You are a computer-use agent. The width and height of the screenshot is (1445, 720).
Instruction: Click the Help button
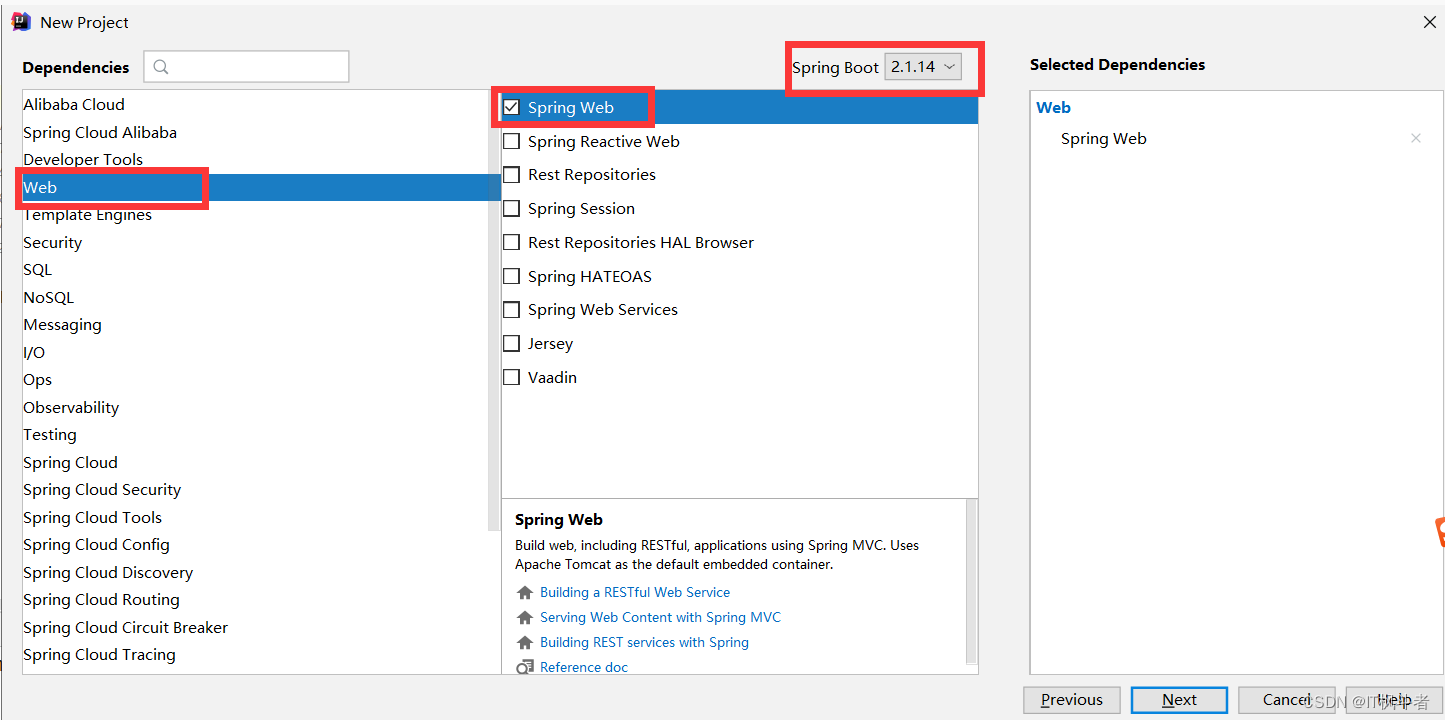1394,700
